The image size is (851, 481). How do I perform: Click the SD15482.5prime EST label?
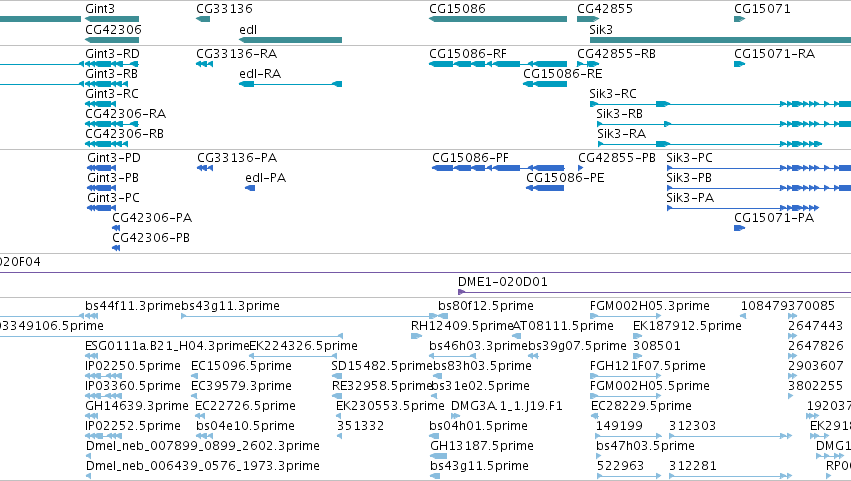(x=382, y=366)
